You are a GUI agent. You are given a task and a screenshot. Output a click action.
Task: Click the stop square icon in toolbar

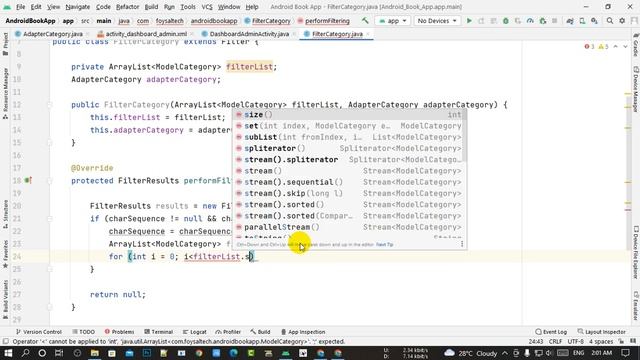click(x=554, y=21)
